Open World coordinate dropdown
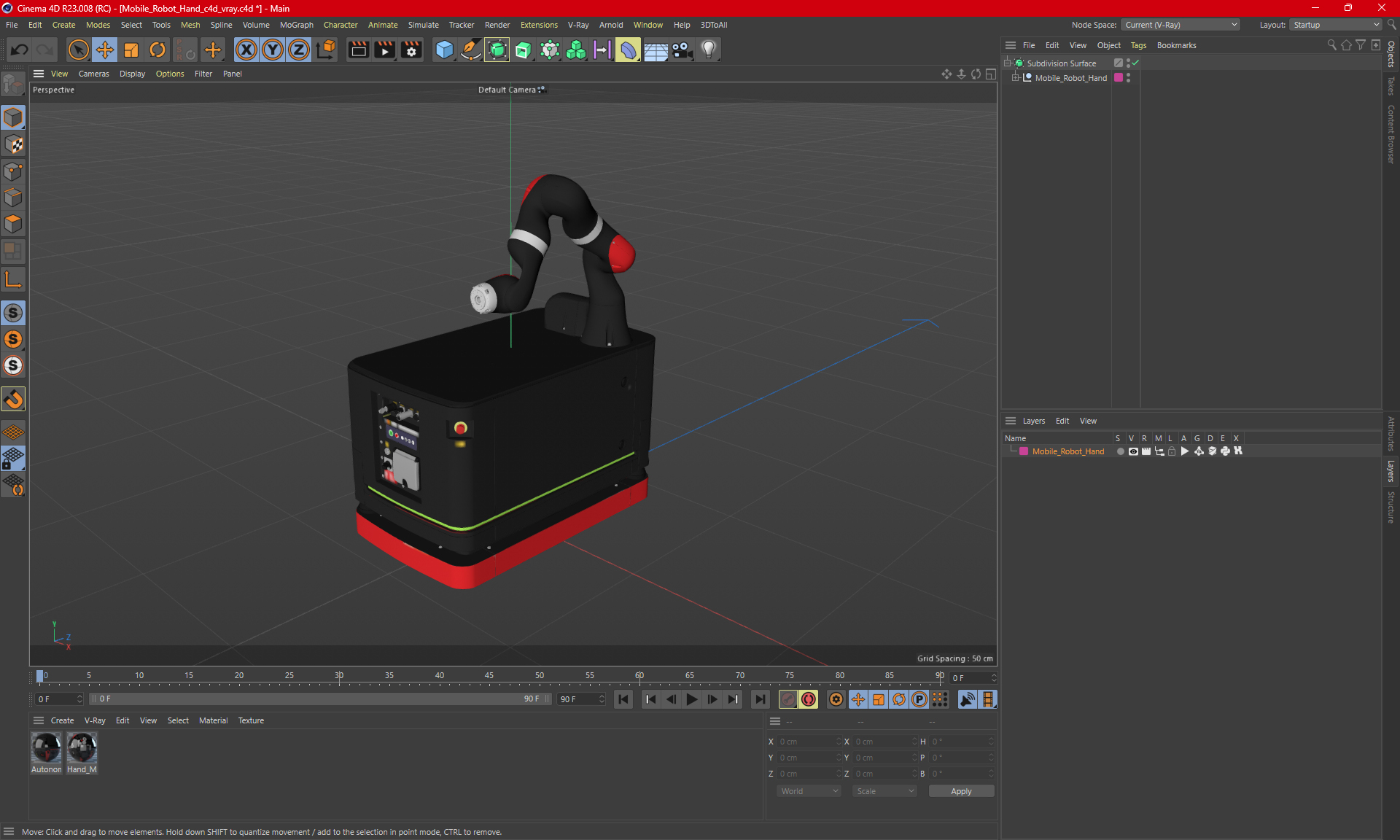Viewport: 1400px width, 840px height. click(x=809, y=791)
